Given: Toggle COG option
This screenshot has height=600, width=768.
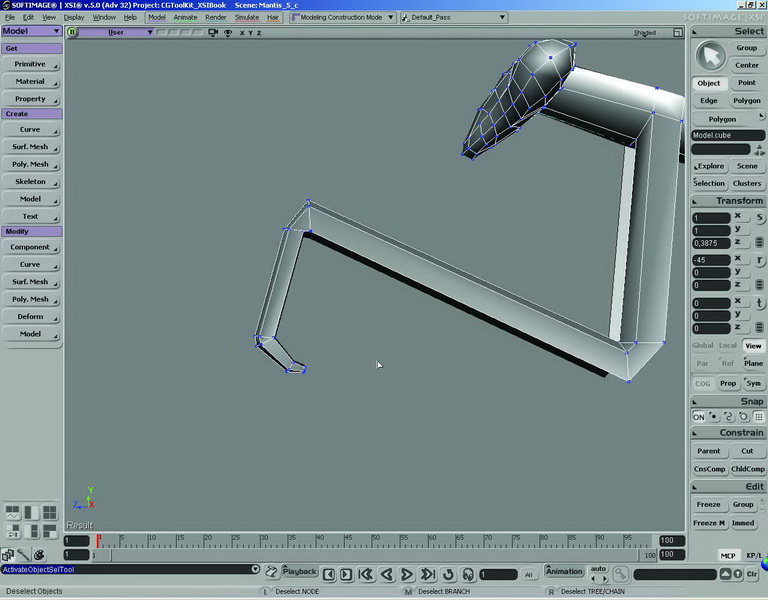Looking at the screenshot, I should click(702, 384).
